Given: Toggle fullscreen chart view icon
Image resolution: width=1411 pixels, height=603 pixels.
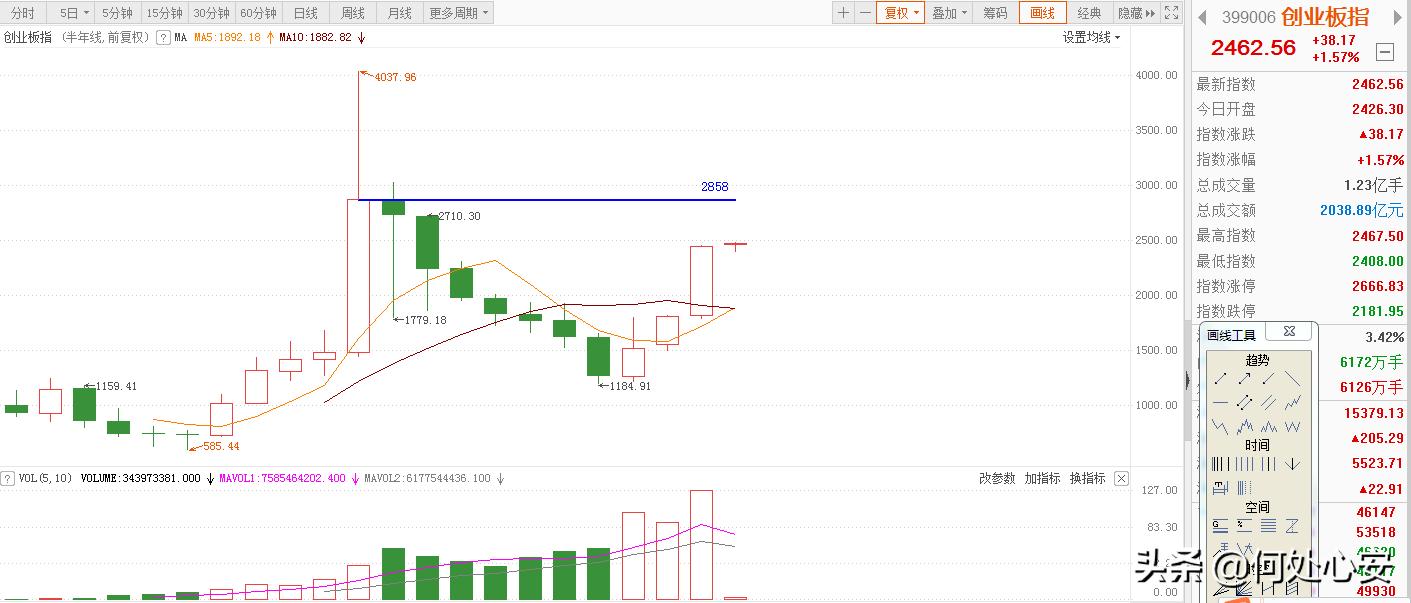Looking at the screenshot, I should tap(1172, 13).
